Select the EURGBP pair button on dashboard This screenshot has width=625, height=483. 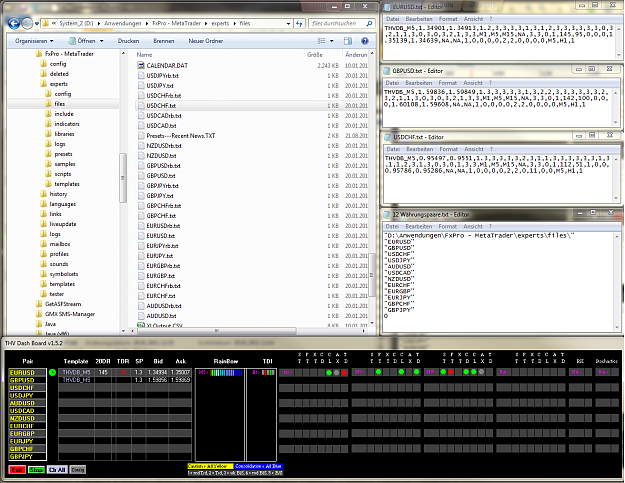pos(28,434)
